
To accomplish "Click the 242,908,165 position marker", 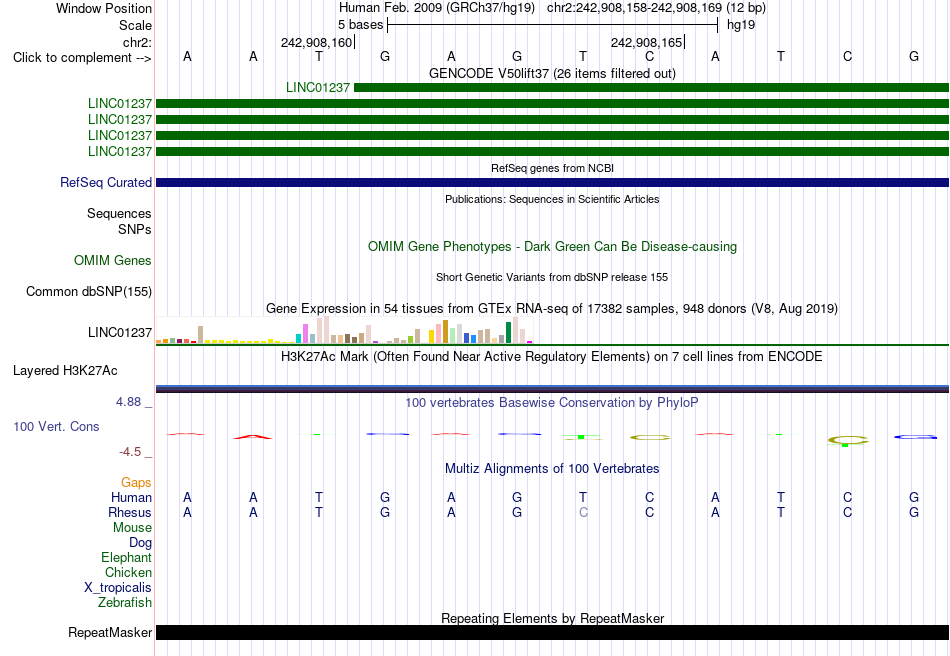I will pyautogui.click(x=646, y=42).
